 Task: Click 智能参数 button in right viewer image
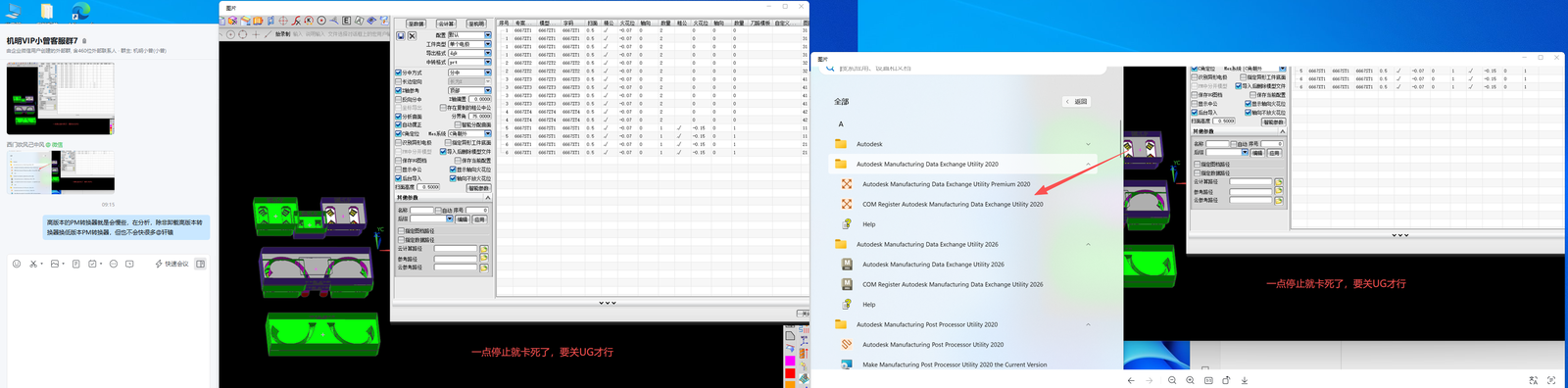click(x=1273, y=122)
